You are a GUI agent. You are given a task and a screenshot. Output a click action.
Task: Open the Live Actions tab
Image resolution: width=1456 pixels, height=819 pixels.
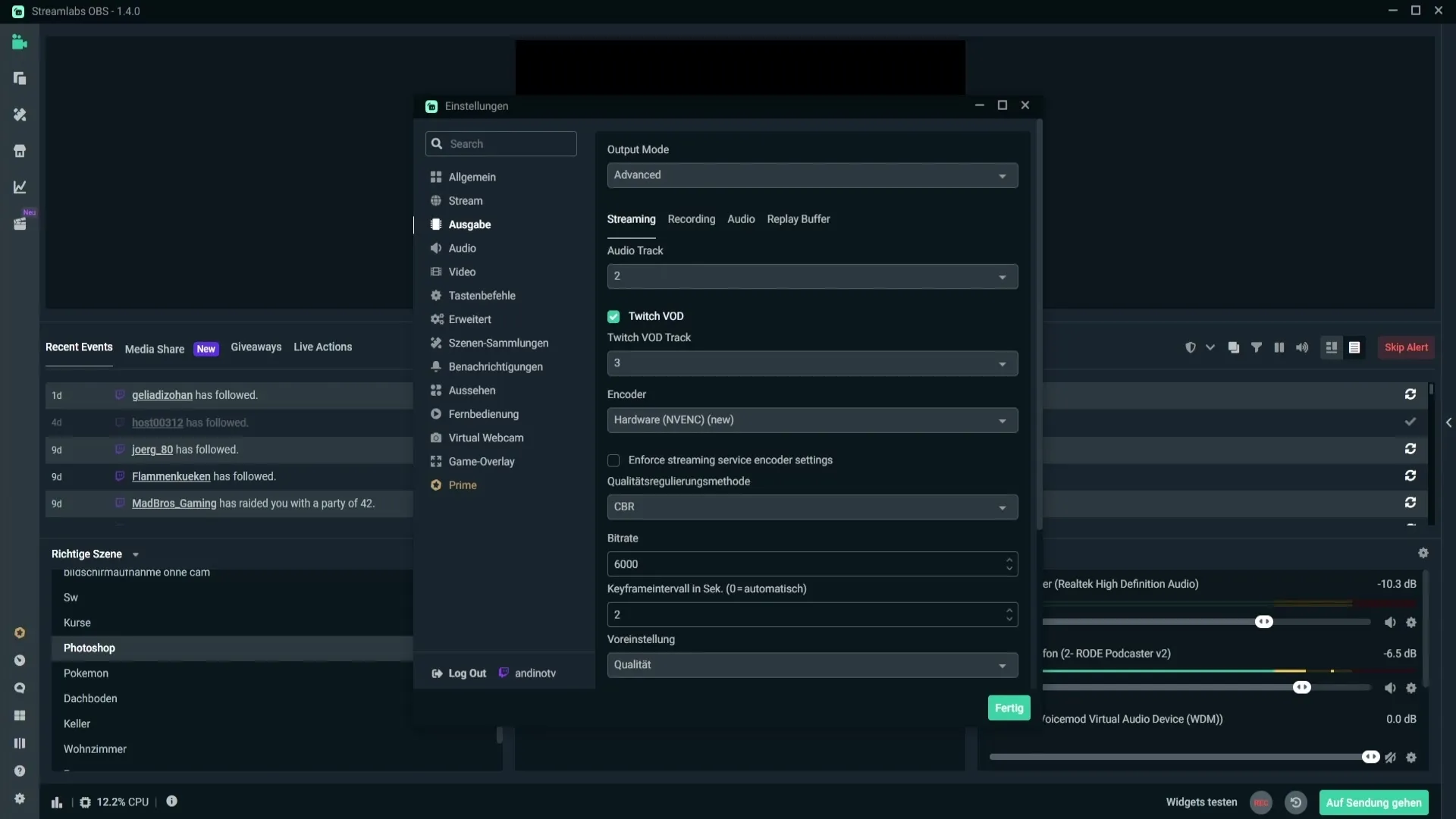coord(322,347)
